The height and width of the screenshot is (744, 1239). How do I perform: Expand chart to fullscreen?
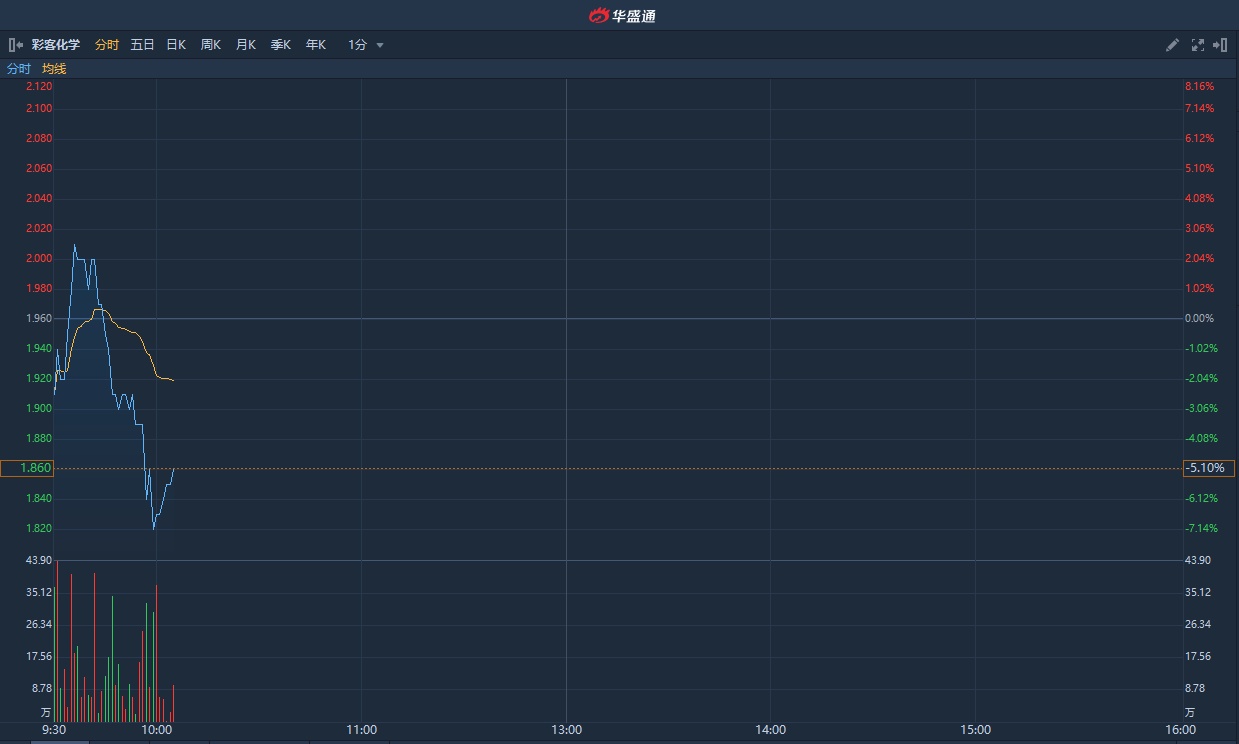1198,45
